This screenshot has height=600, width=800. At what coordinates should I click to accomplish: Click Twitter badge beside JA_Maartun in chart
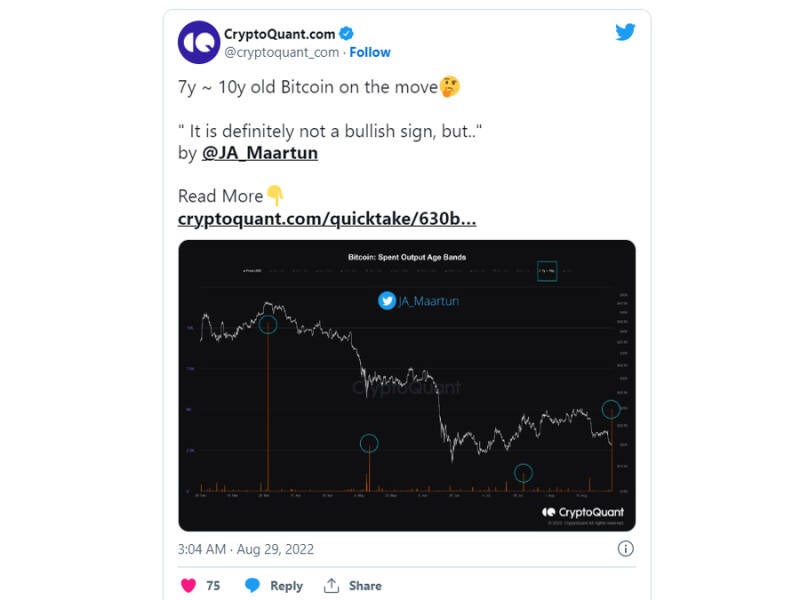click(387, 300)
